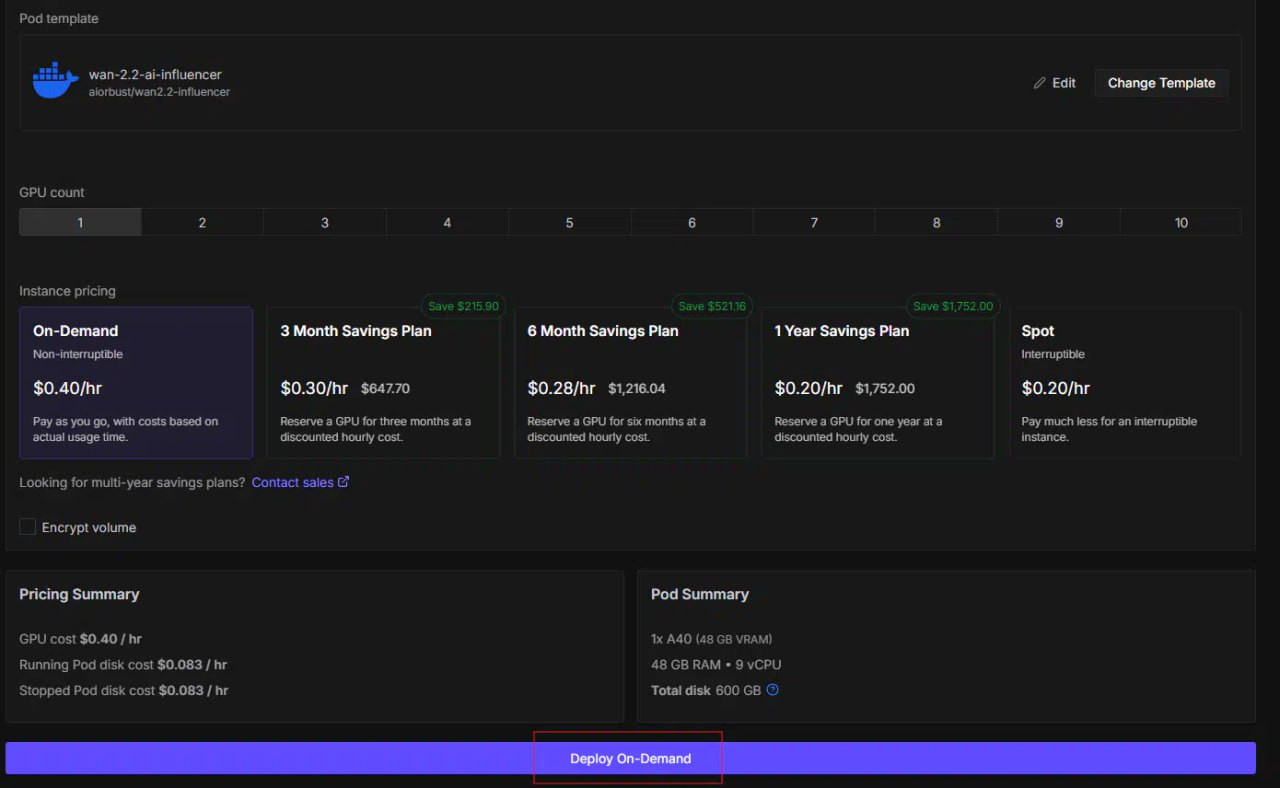Image resolution: width=1280 pixels, height=788 pixels.
Task: Set GPU count to 8
Action: (x=936, y=222)
